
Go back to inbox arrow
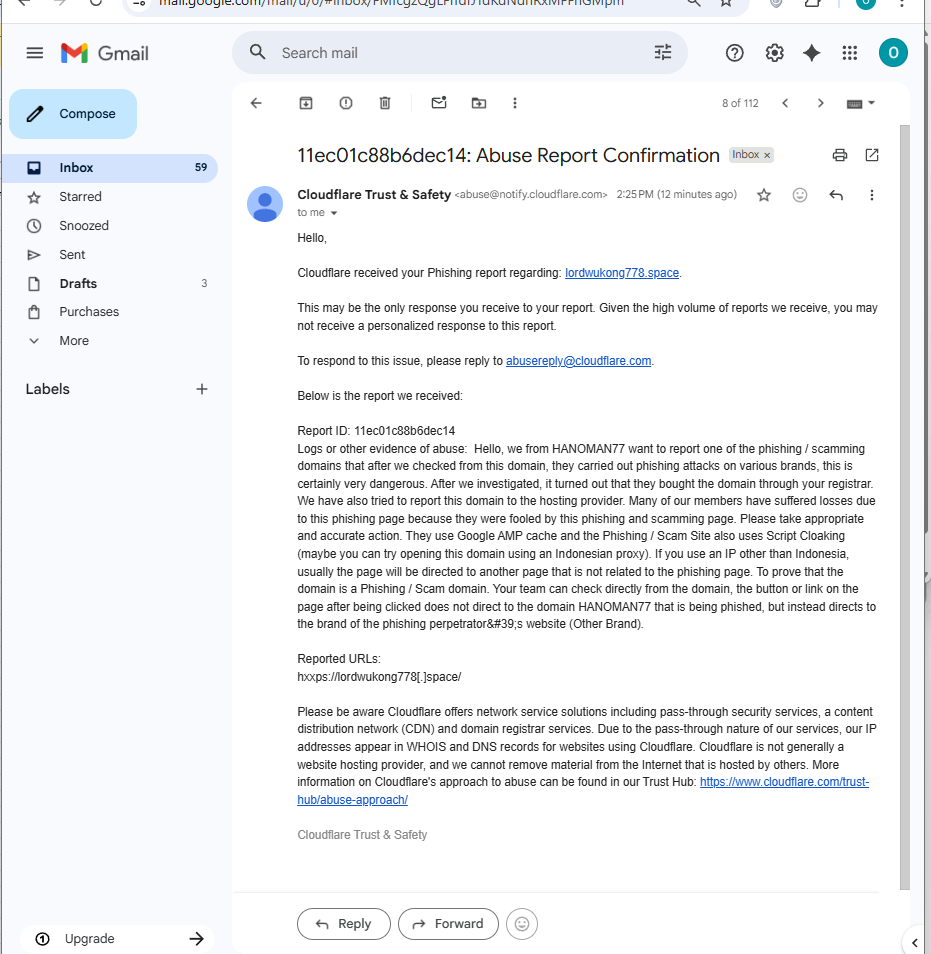pos(256,103)
